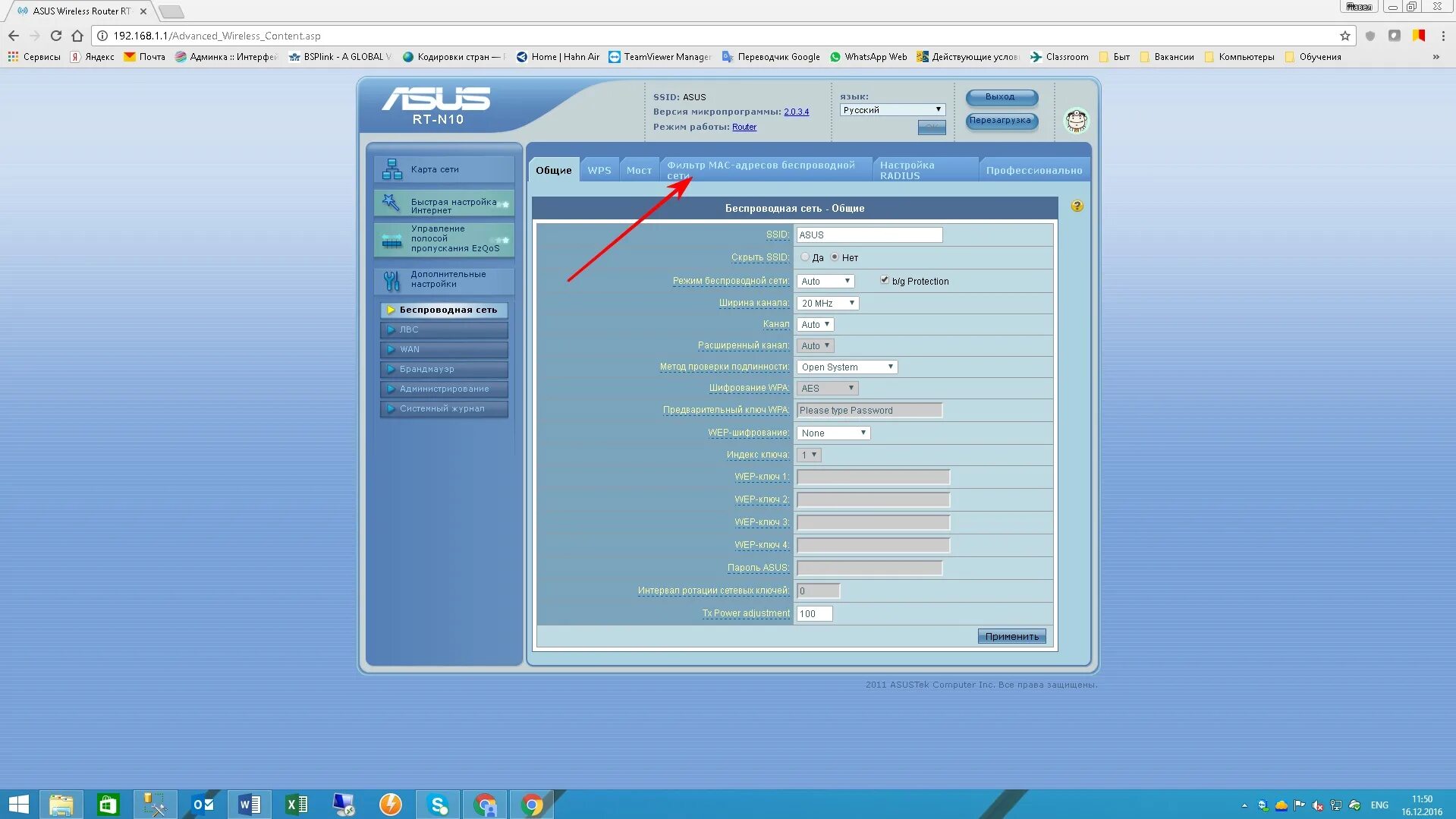
Task: Click the browser home icon
Action: click(77, 36)
